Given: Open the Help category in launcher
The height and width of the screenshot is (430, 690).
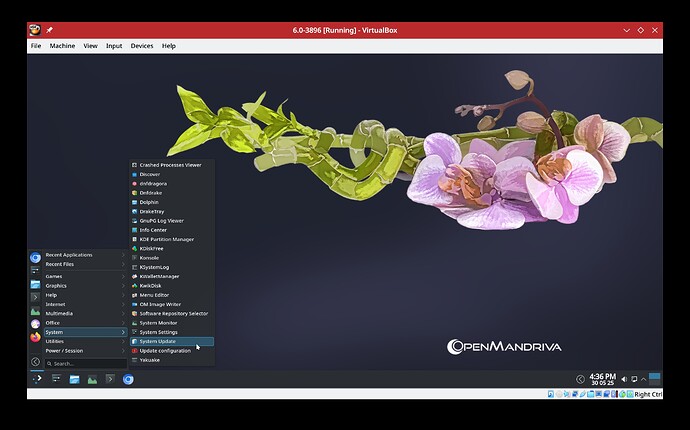Looking at the screenshot, I should (x=85, y=295).
